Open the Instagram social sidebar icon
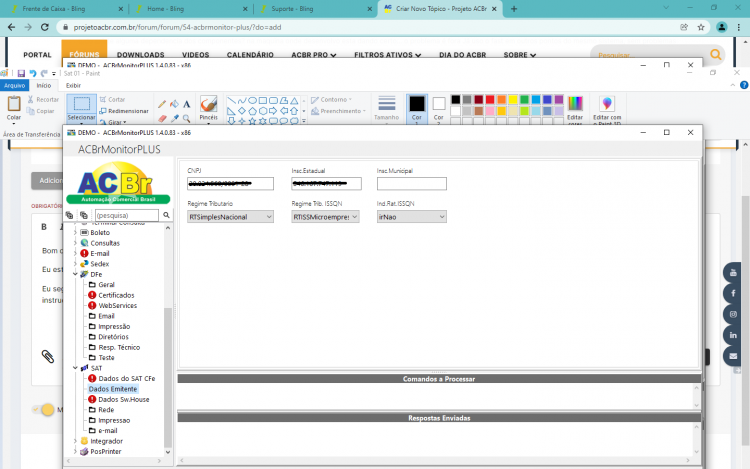 (733, 314)
